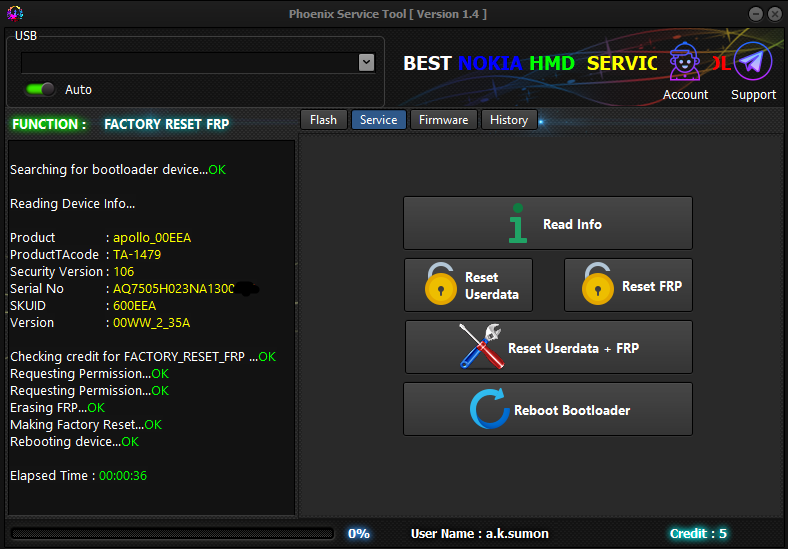Click the Credit : 5 status text
The image size is (788, 549).
pos(698,533)
